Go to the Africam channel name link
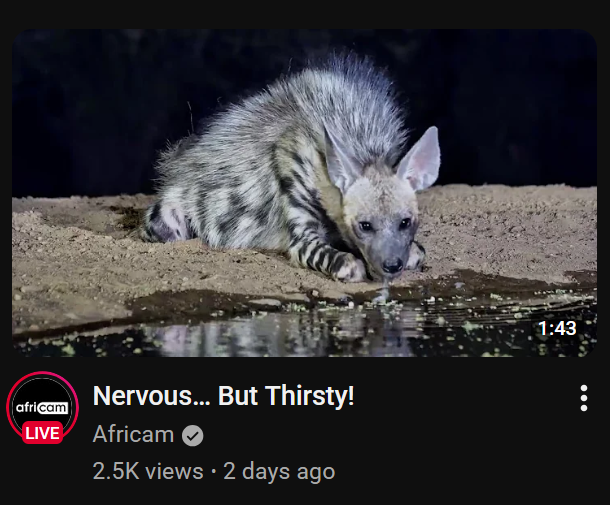 (x=133, y=434)
